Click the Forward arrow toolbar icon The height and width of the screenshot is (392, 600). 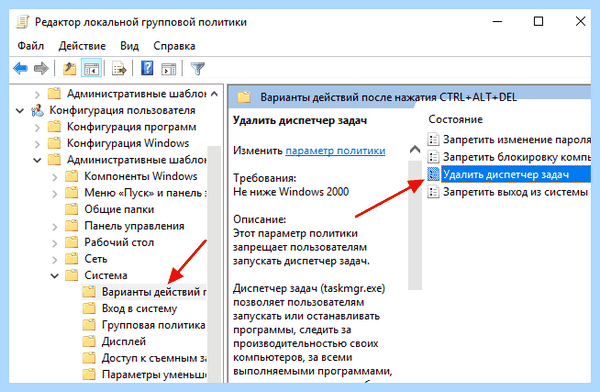coord(41,69)
